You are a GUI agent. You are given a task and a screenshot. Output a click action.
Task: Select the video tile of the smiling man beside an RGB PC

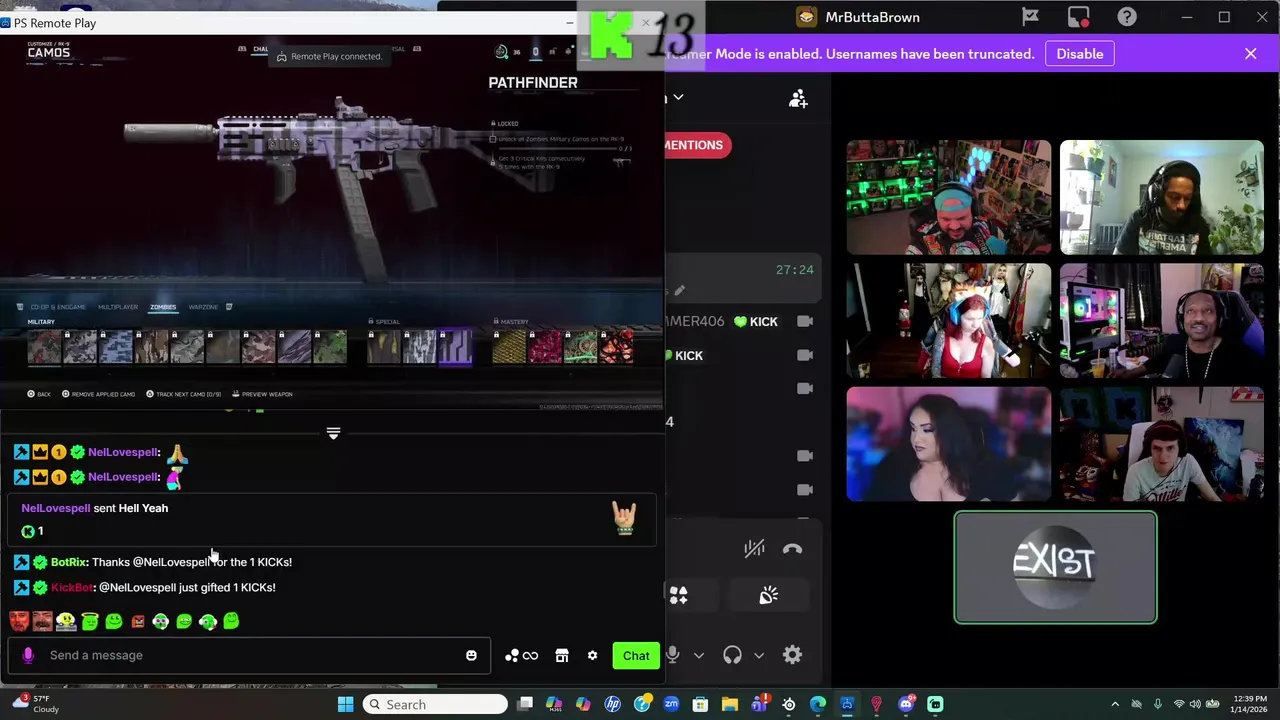[x=1162, y=321]
